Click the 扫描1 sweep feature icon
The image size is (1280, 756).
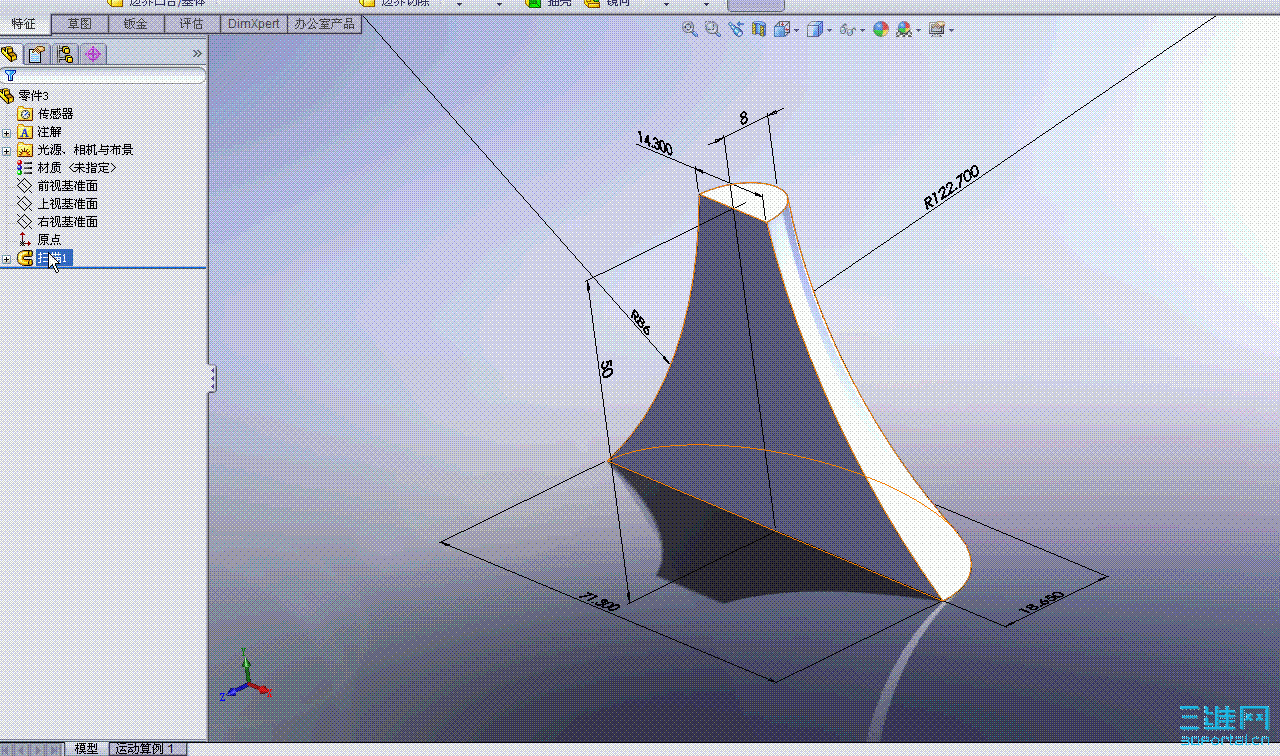(x=26, y=258)
